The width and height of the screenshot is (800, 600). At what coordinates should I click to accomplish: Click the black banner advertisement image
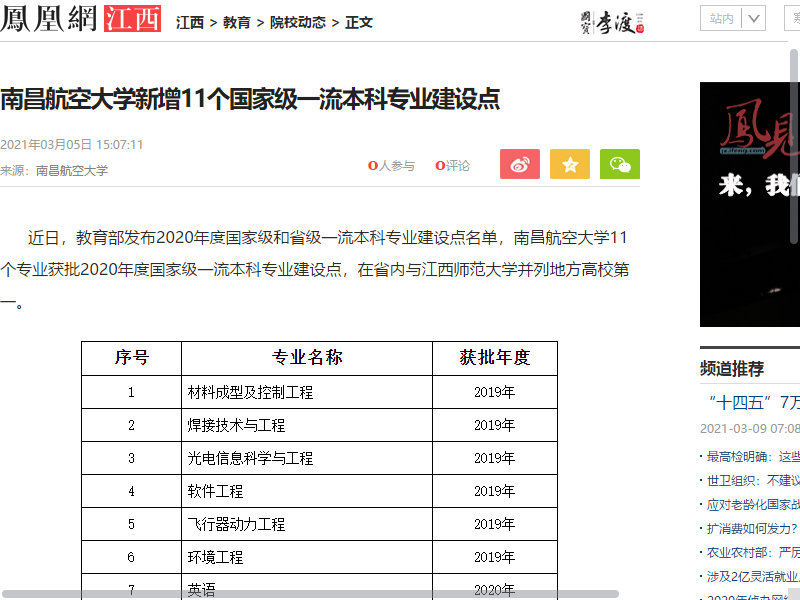click(750, 204)
